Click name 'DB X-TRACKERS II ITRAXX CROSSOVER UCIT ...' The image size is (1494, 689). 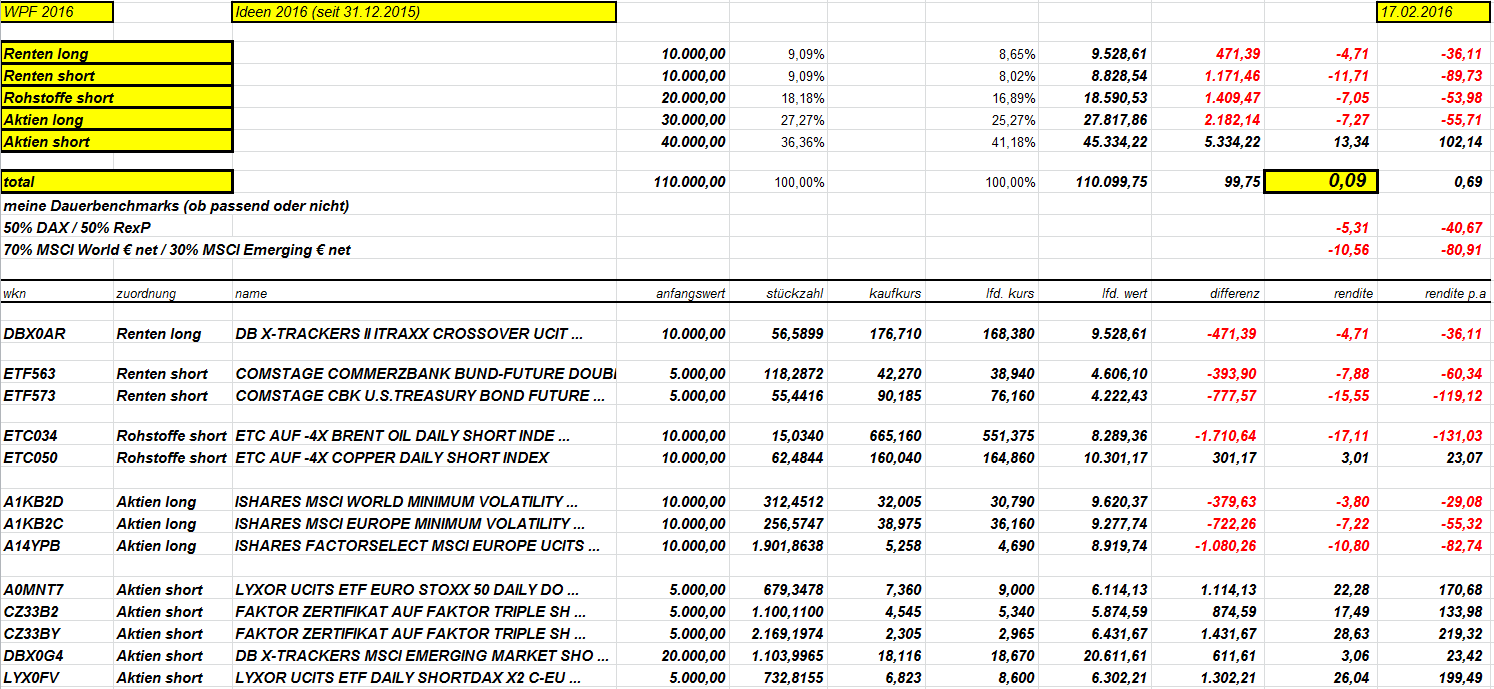tap(409, 334)
